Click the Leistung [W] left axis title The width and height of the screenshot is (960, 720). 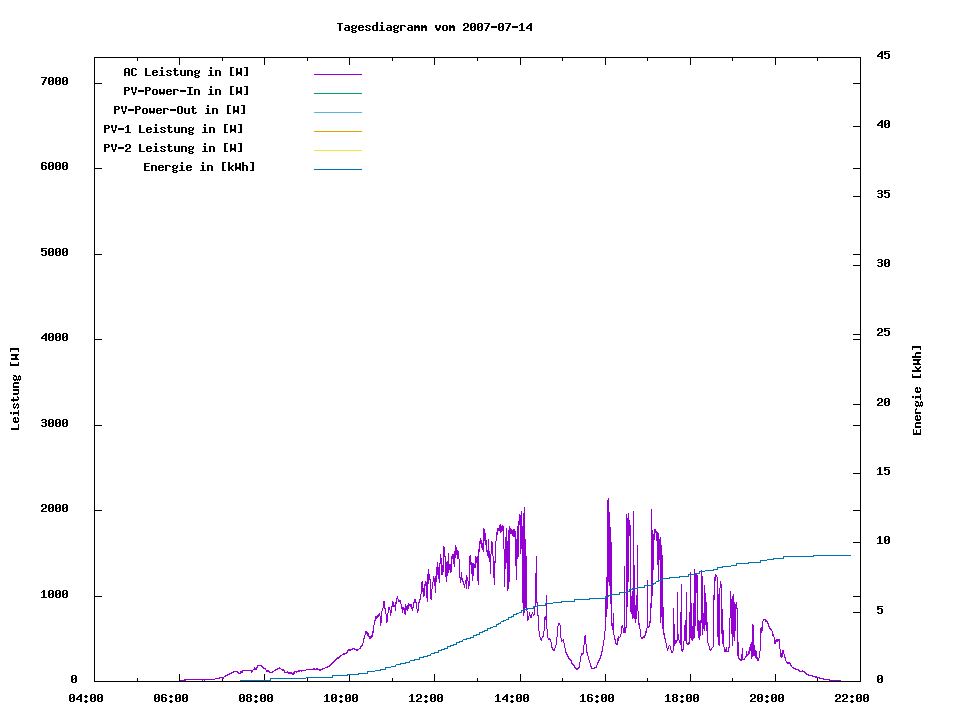click(x=15, y=389)
